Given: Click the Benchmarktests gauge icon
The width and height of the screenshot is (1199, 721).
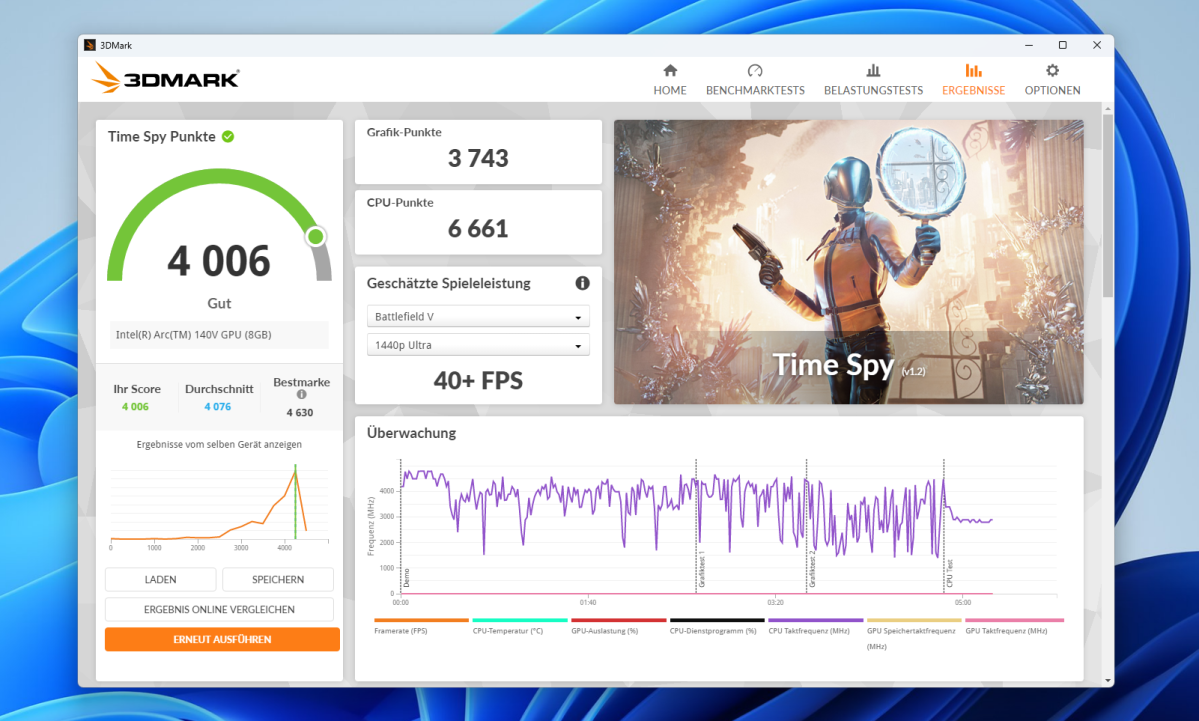Looking at the screenshot, I should click(x=755, y=71).
